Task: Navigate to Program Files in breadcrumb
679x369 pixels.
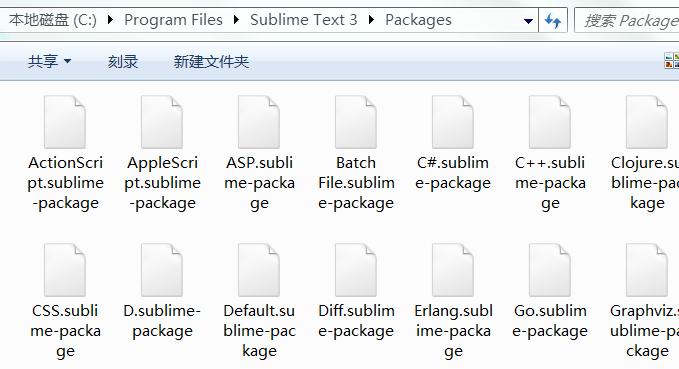Action: point(173,20)
